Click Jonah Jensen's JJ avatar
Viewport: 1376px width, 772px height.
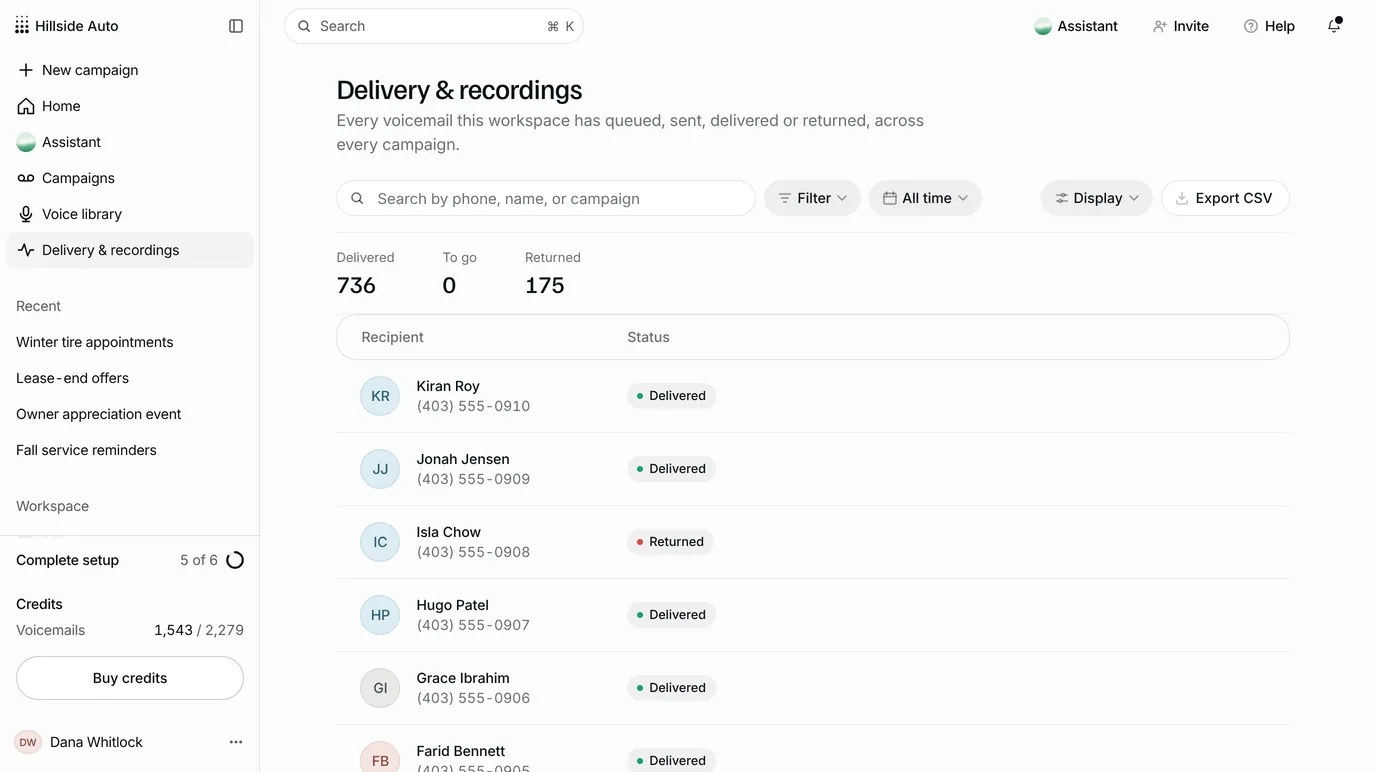[x=380, y=469]
